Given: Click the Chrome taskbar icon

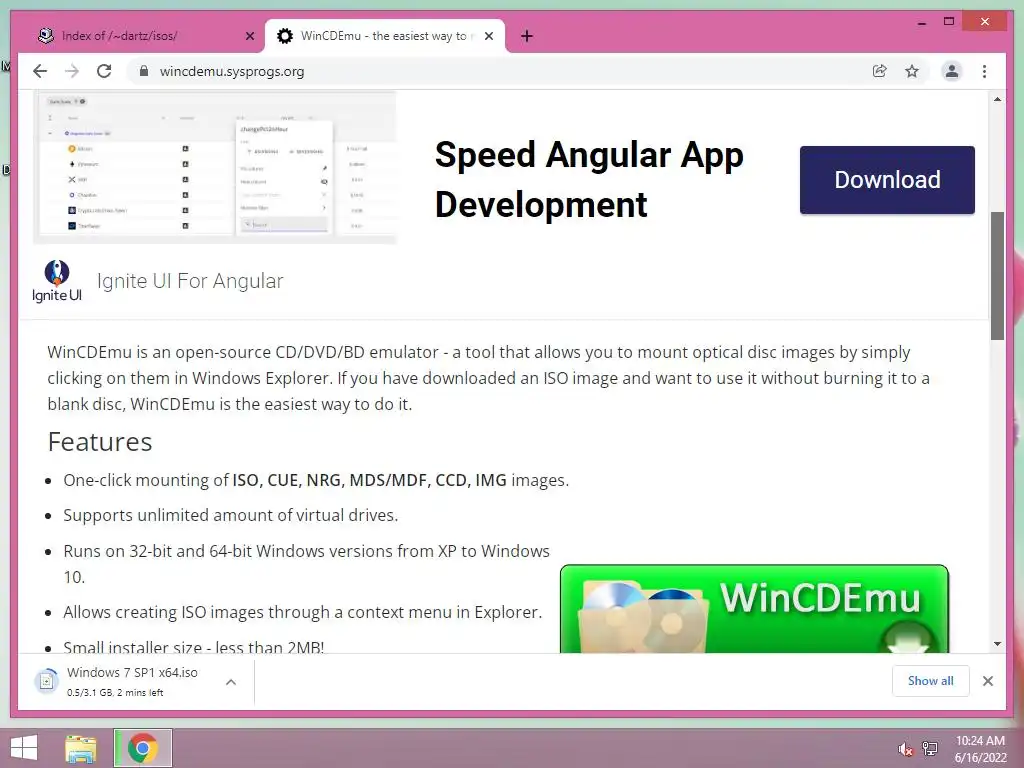Looking at the screenshot, I should [x=143, y=748].
